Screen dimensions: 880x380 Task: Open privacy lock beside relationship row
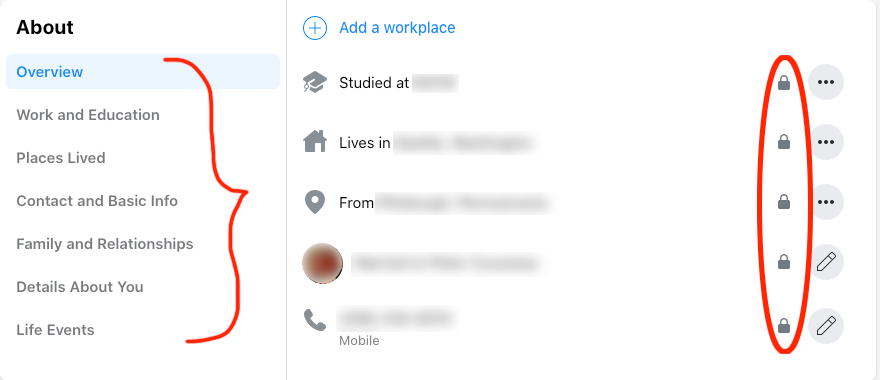coord(784,262)
